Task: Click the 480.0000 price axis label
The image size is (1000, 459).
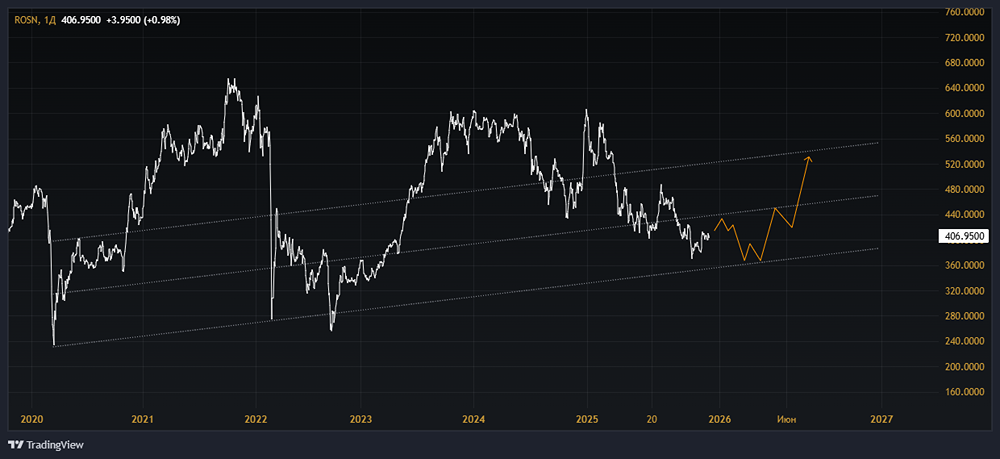Action: click(963, 189)
